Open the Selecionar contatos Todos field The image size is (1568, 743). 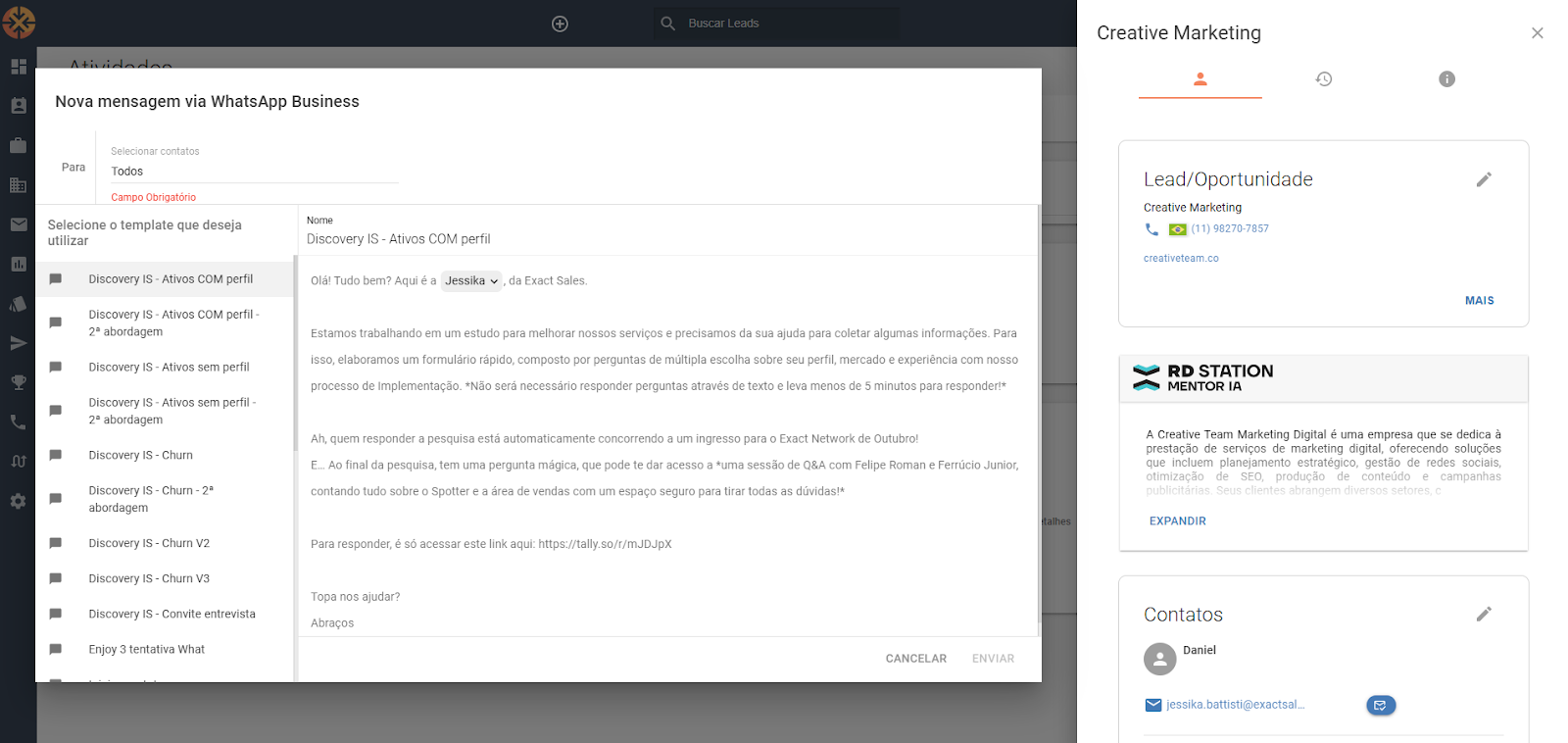254,172
